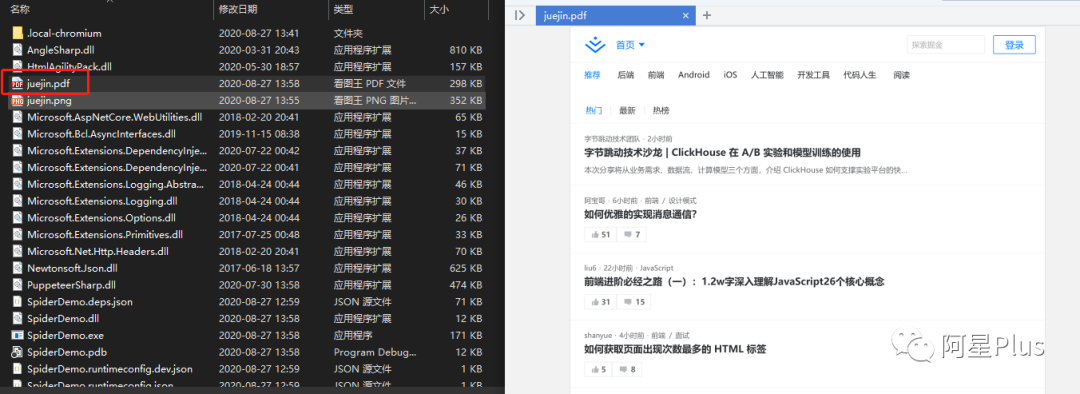Click author link 字节跳动技术团队
Screen dimensions: 1080x394
point(612,138)
